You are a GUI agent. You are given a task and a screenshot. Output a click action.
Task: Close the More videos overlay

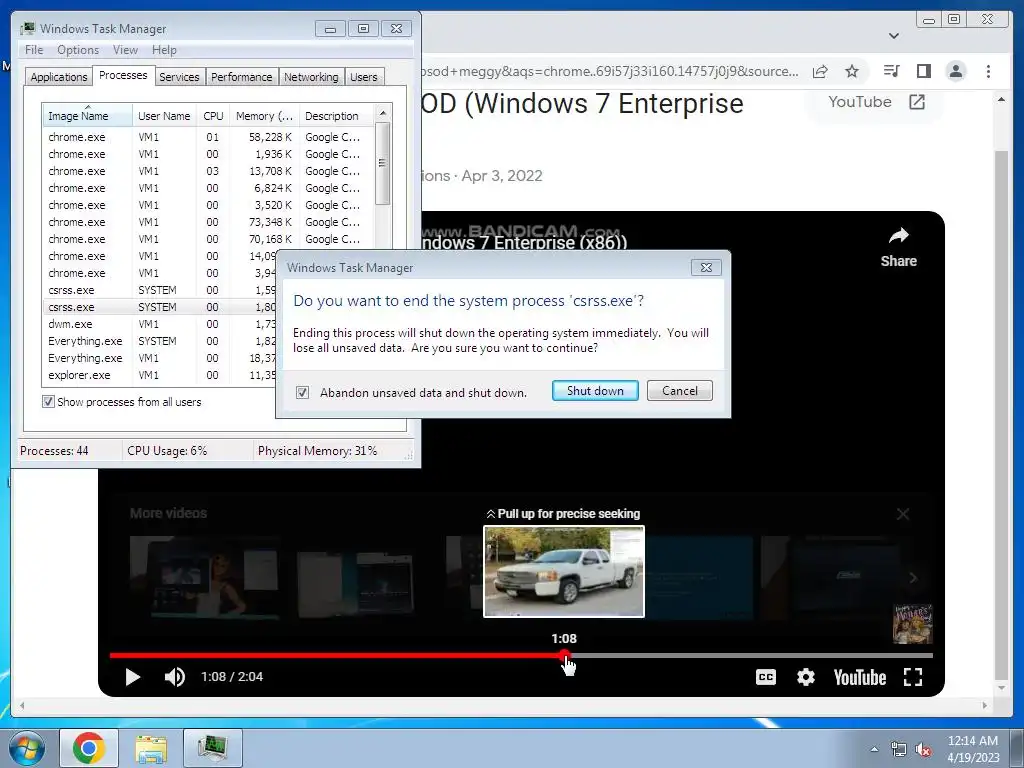click(903, 515)
